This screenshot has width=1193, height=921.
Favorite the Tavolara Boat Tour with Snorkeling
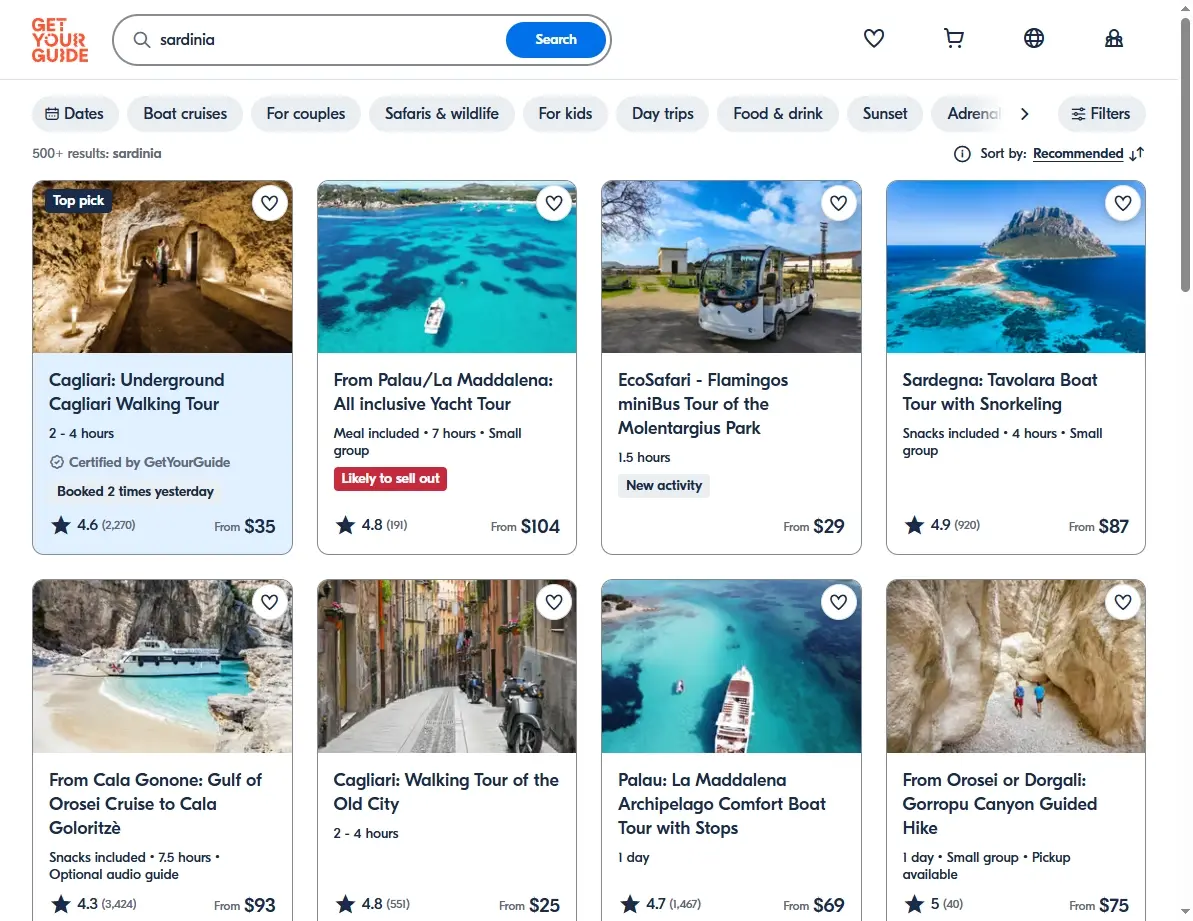[1123, 203]
